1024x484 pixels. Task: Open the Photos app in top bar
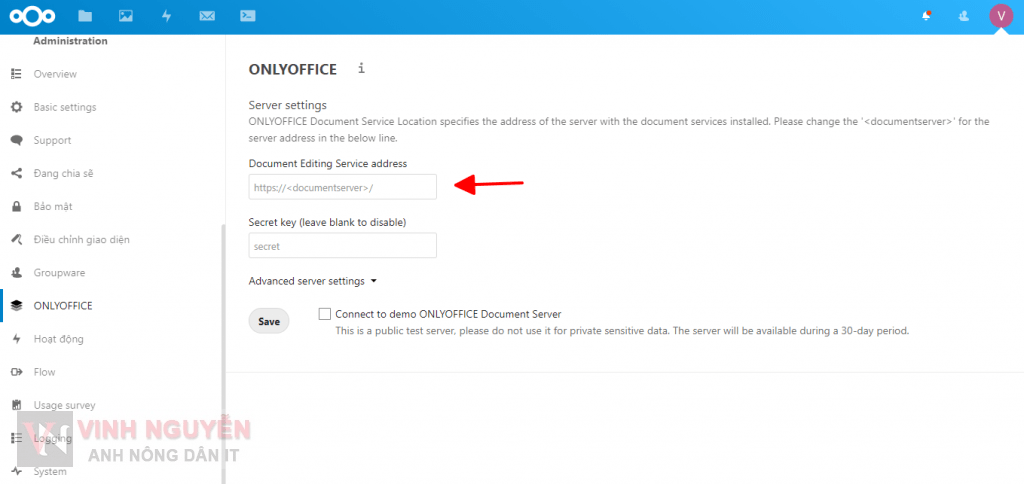click(x=126, y=16)
